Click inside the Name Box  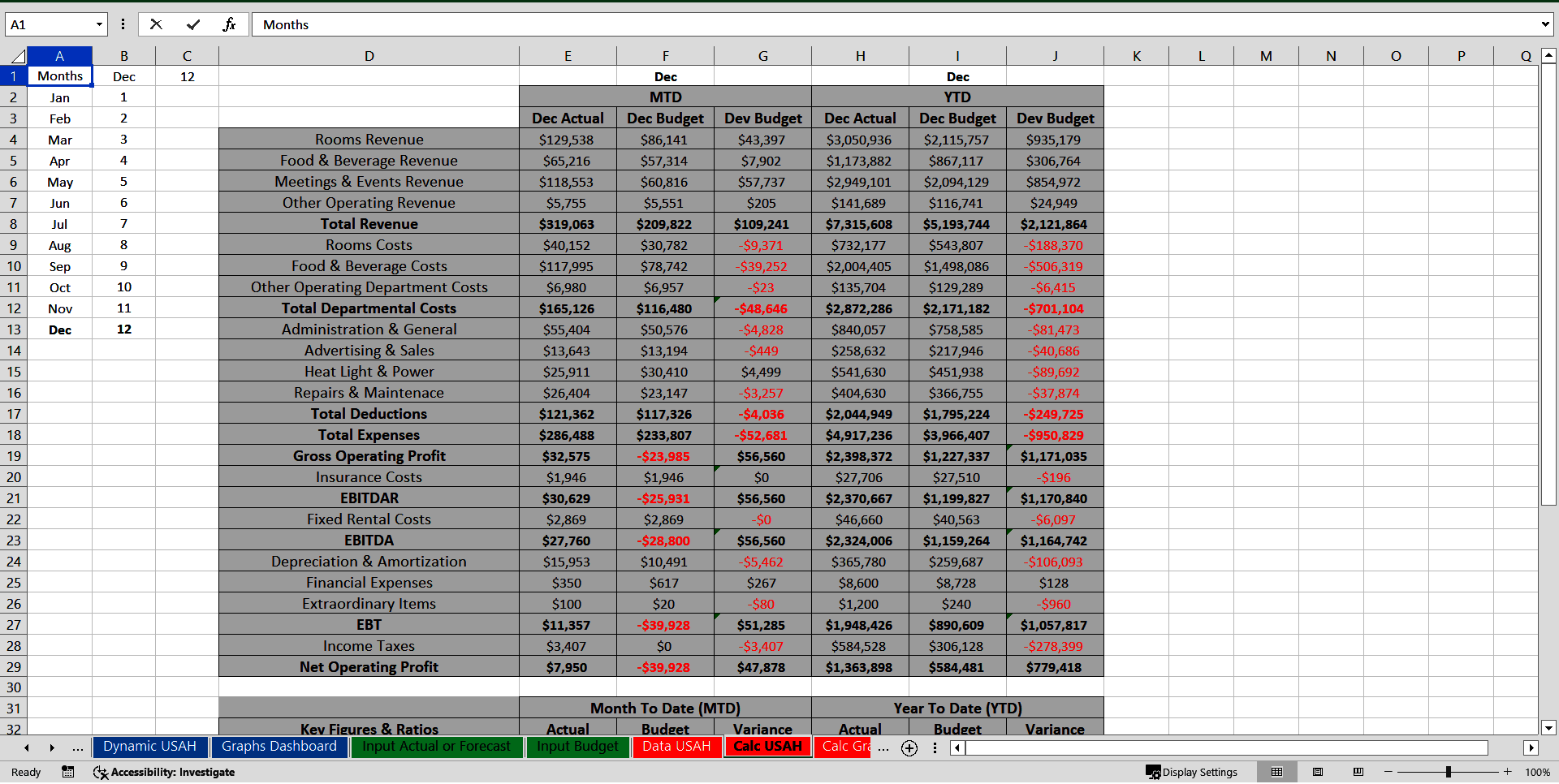coord(49,24)
